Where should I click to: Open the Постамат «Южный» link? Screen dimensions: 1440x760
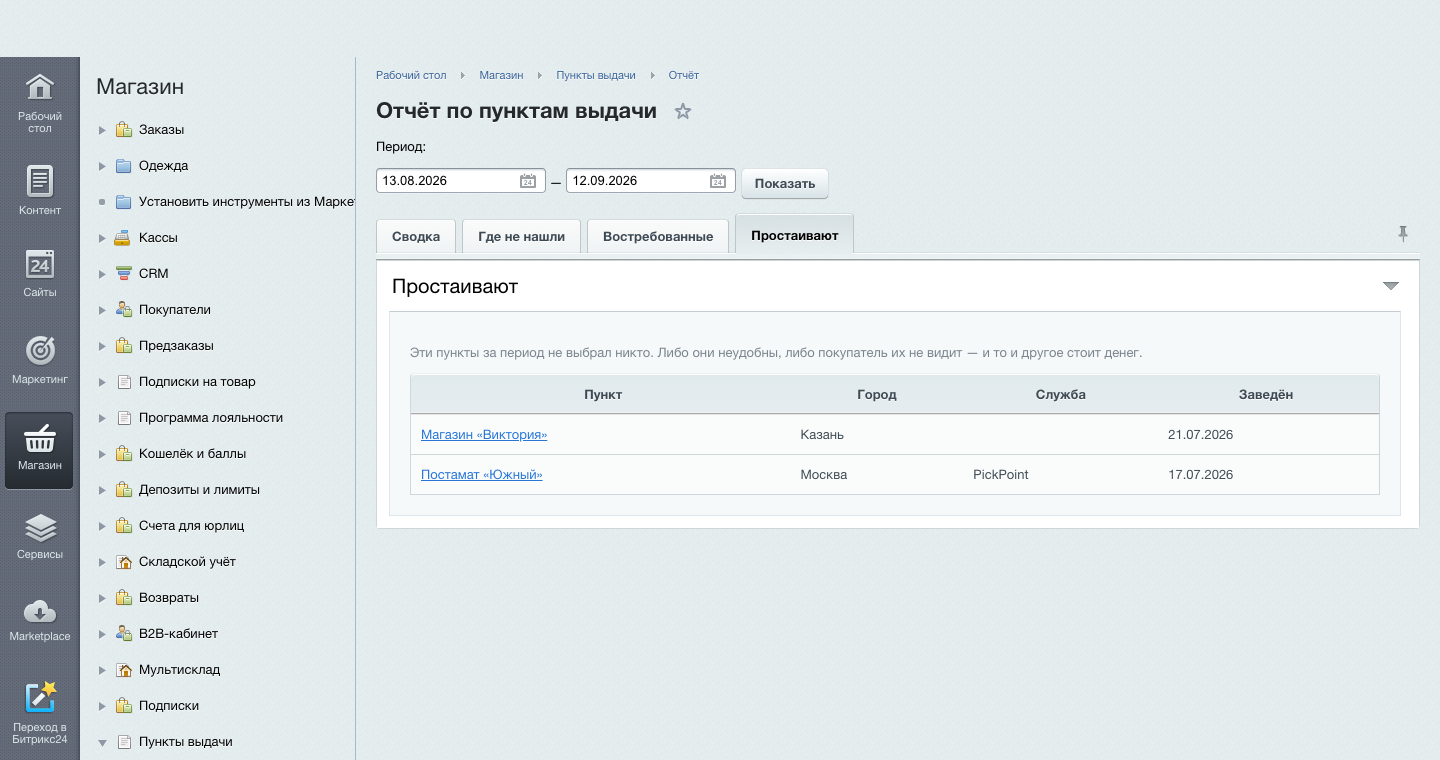click(481, 475)
